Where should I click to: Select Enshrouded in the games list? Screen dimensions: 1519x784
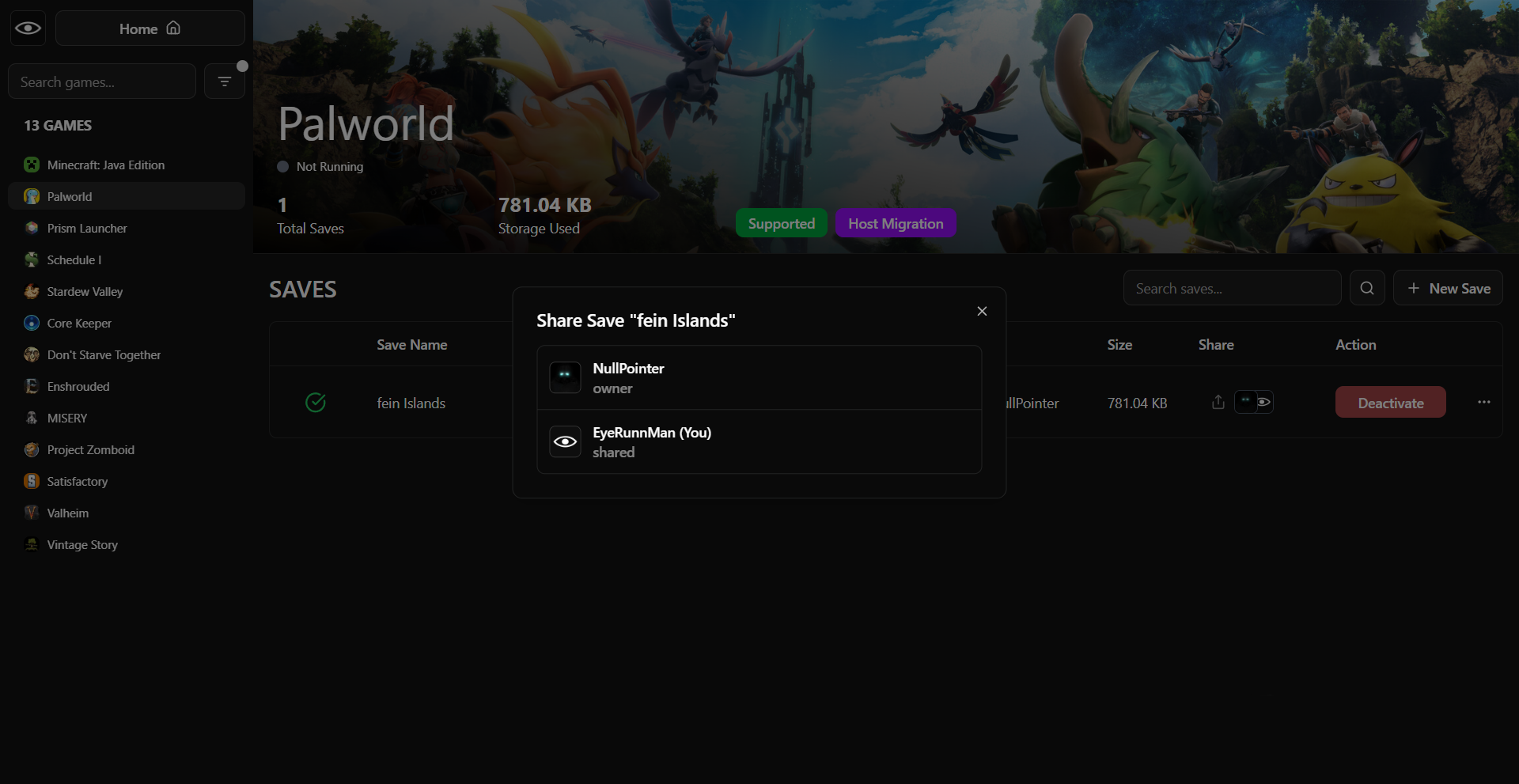(x=127, y=386)
